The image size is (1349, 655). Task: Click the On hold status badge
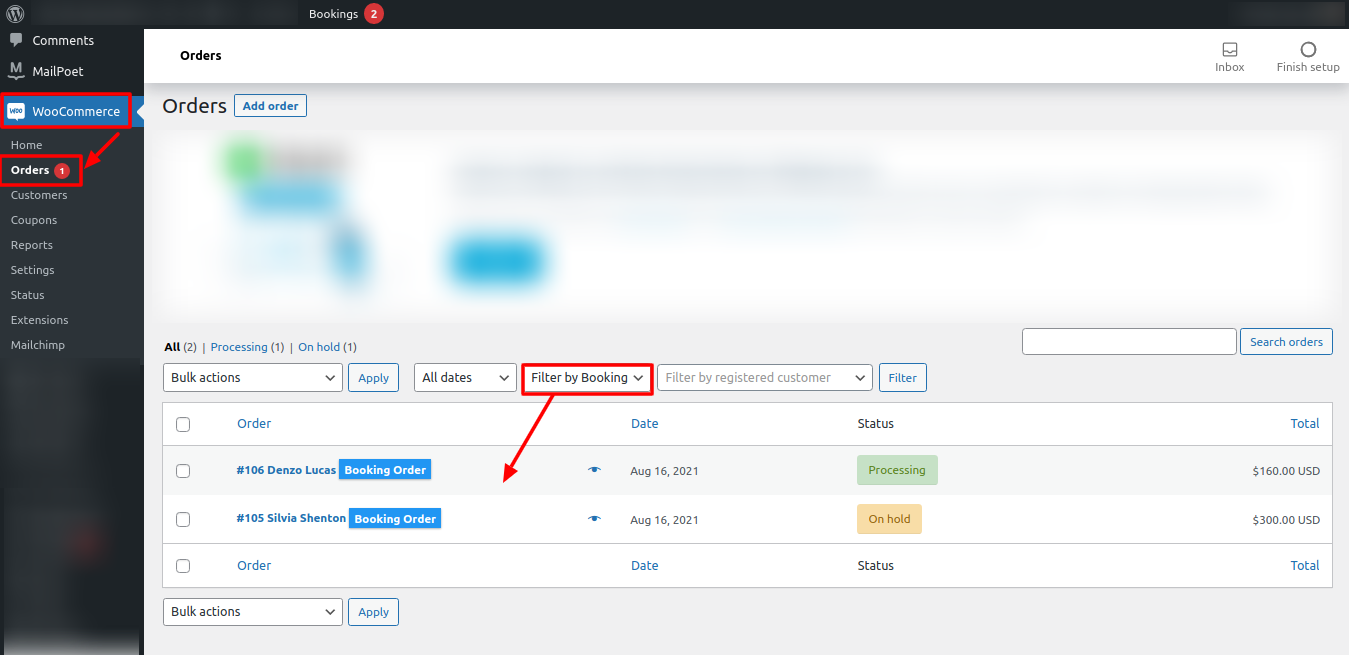(x=889, y=519)
